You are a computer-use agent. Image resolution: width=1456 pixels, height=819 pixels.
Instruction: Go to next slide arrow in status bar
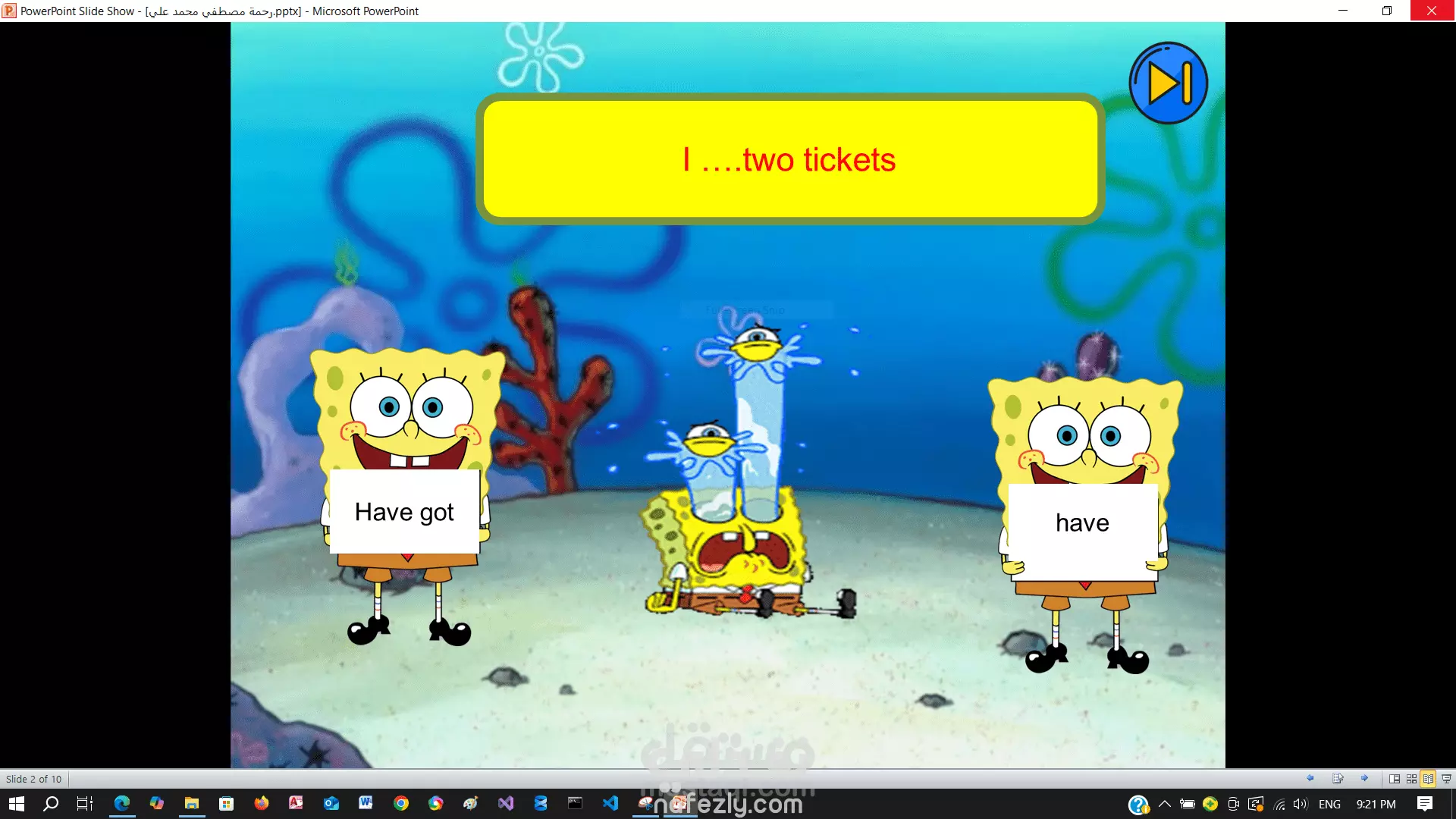(x=1364, y=778)
